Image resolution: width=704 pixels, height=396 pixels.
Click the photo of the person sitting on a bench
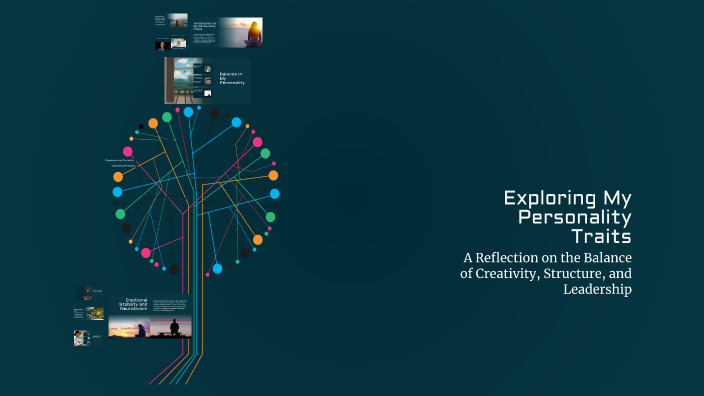tap(171, 326)
